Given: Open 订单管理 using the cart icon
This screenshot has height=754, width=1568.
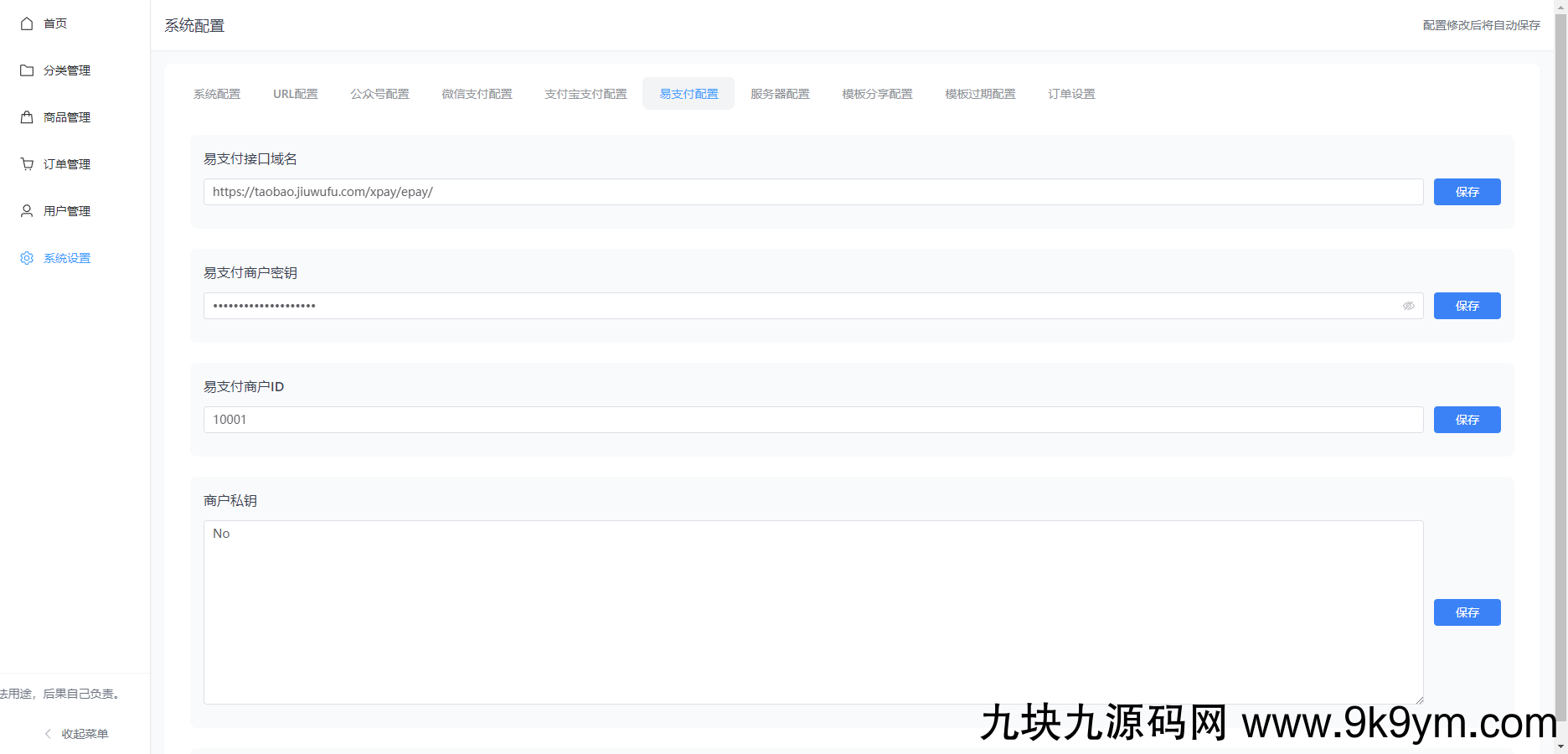Looking at the screenshot, I should coord(26,163).
